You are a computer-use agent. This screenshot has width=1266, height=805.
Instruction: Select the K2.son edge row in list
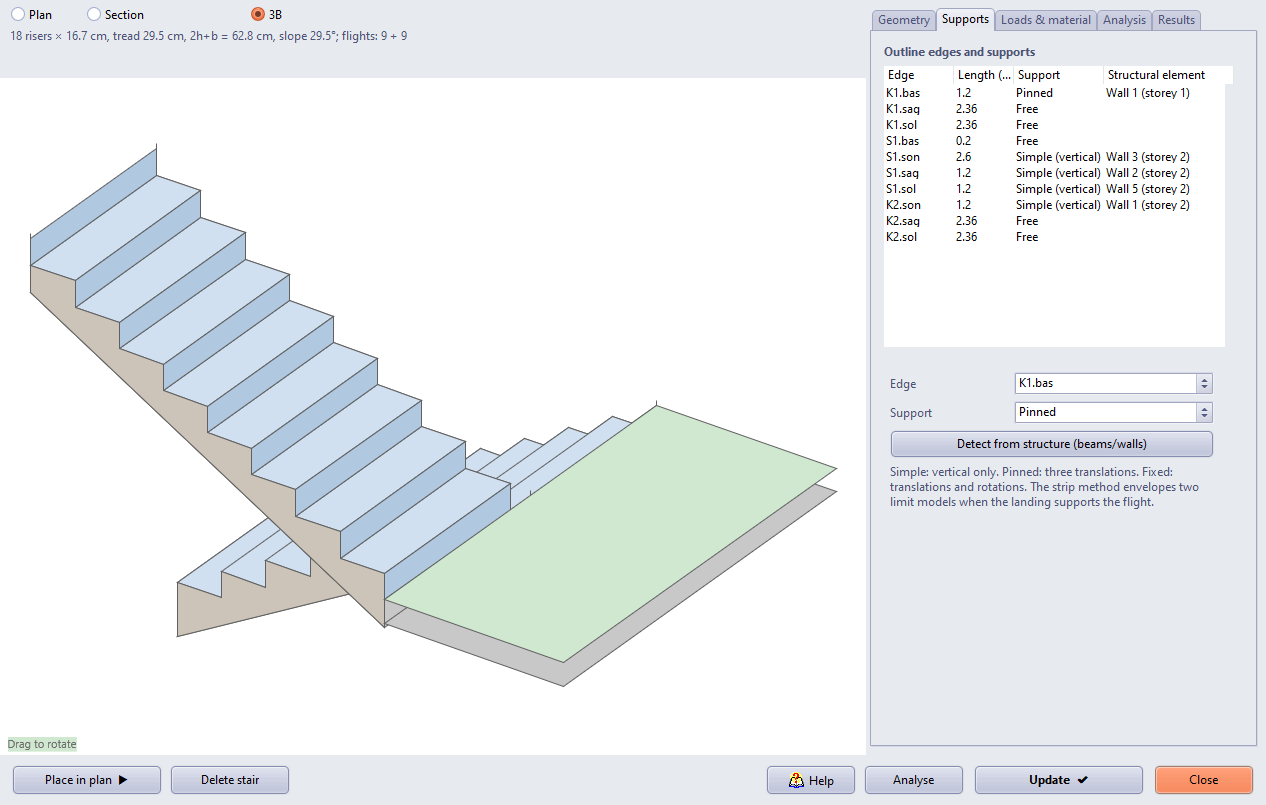point(1054,205)
